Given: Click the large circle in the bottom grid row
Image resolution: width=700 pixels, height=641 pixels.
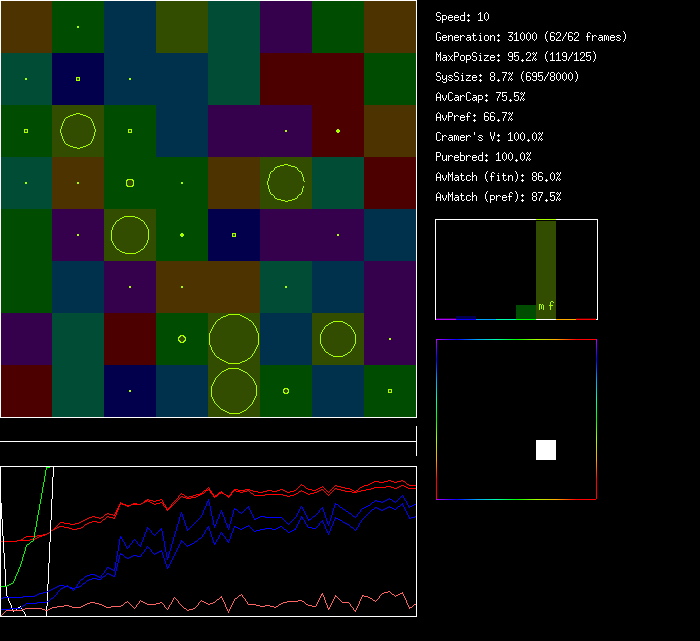Looking at the screenshot, I should (x=234, y=391).
